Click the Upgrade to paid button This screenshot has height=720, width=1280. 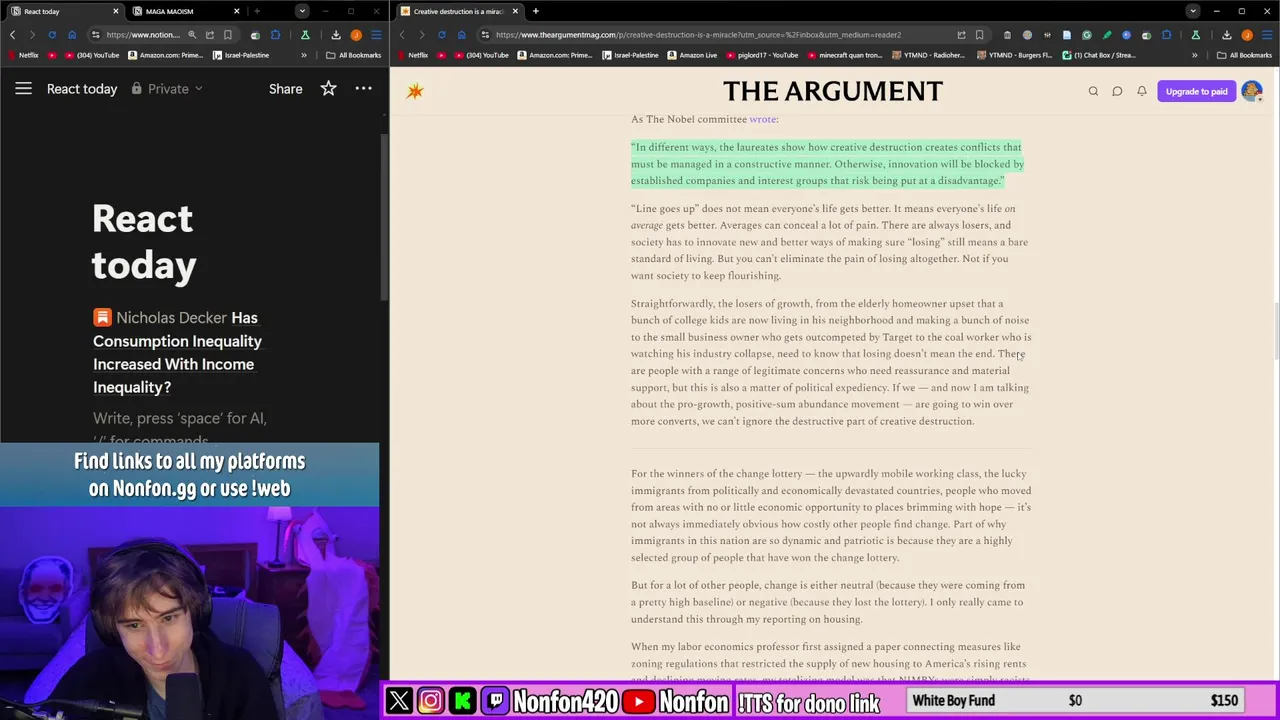[x=1196, y=91]
